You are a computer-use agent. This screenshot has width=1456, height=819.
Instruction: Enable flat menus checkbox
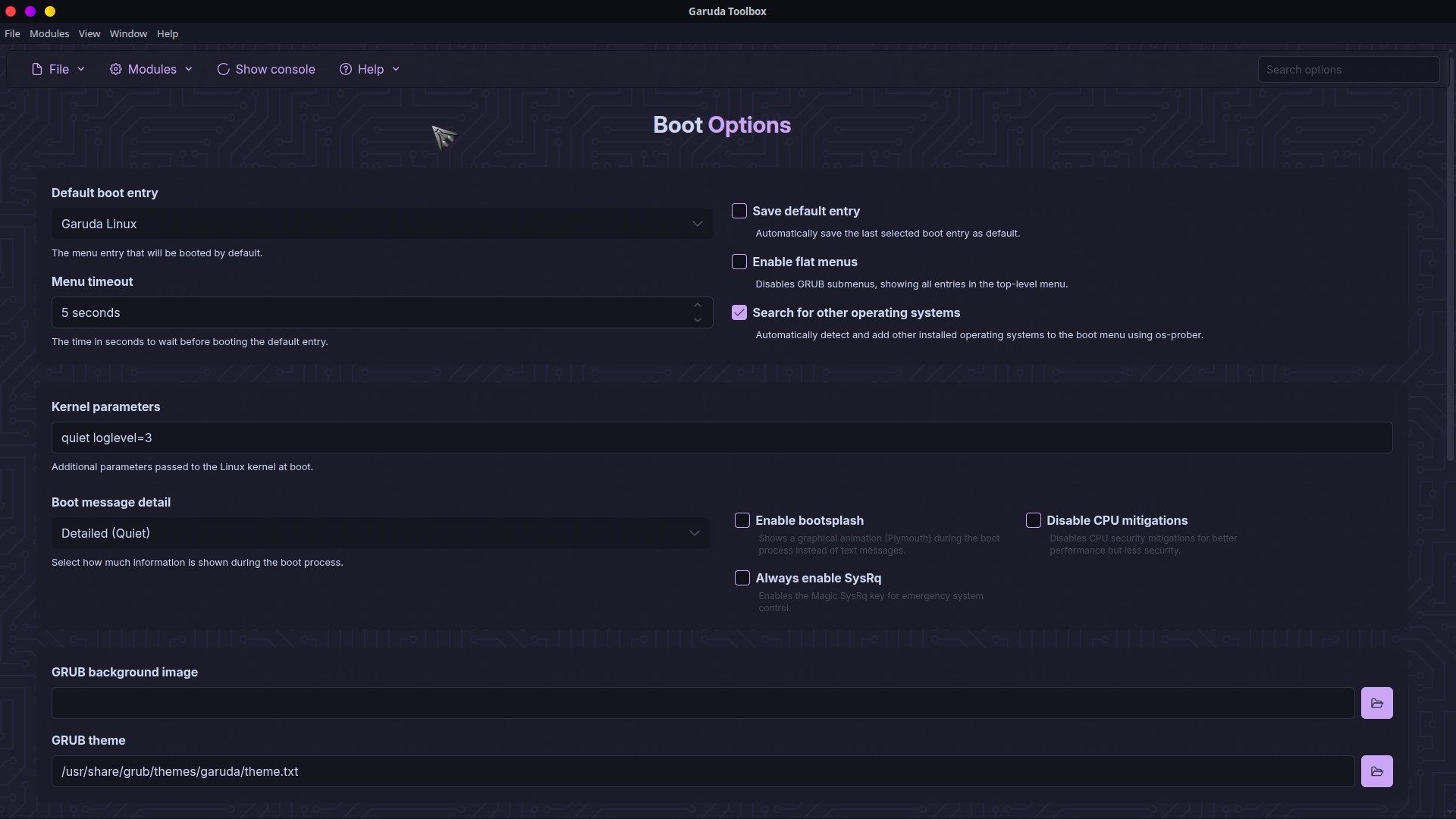click(739, 262)
